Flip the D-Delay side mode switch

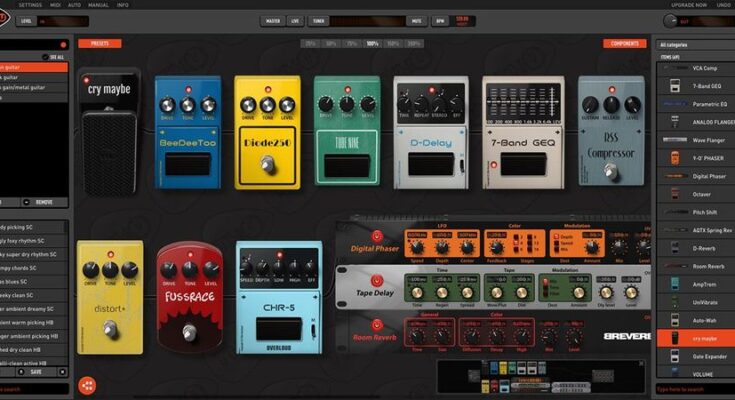coord(462,165)
